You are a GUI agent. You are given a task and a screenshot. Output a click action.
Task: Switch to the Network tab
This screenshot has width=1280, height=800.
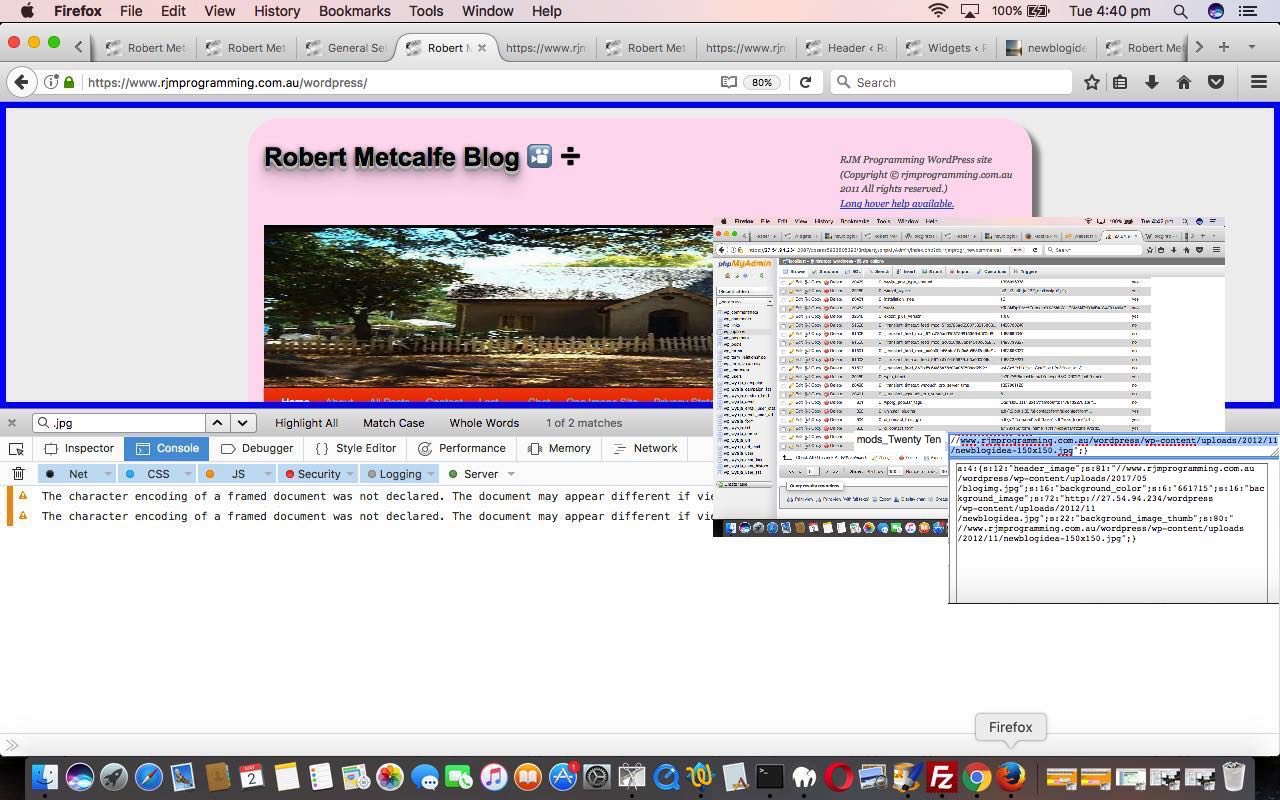(645, 449)
